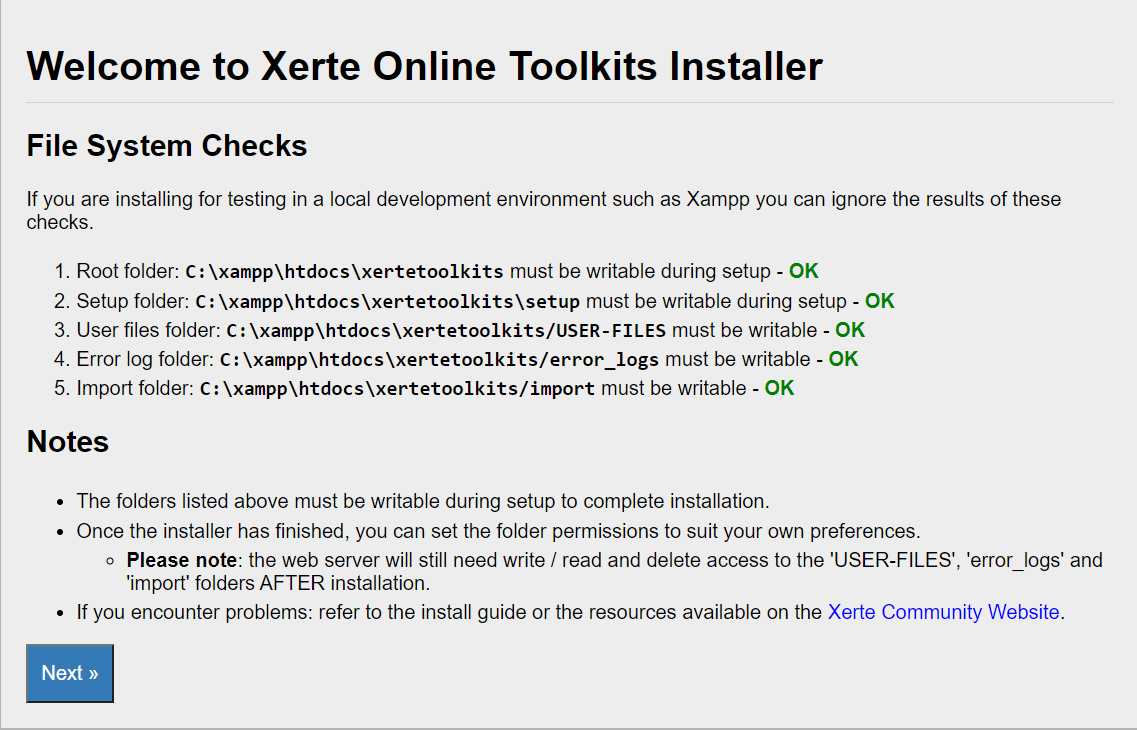1137x730 pixels.
Task: Click the path ending in /import
Action: [x=397, y=389]
